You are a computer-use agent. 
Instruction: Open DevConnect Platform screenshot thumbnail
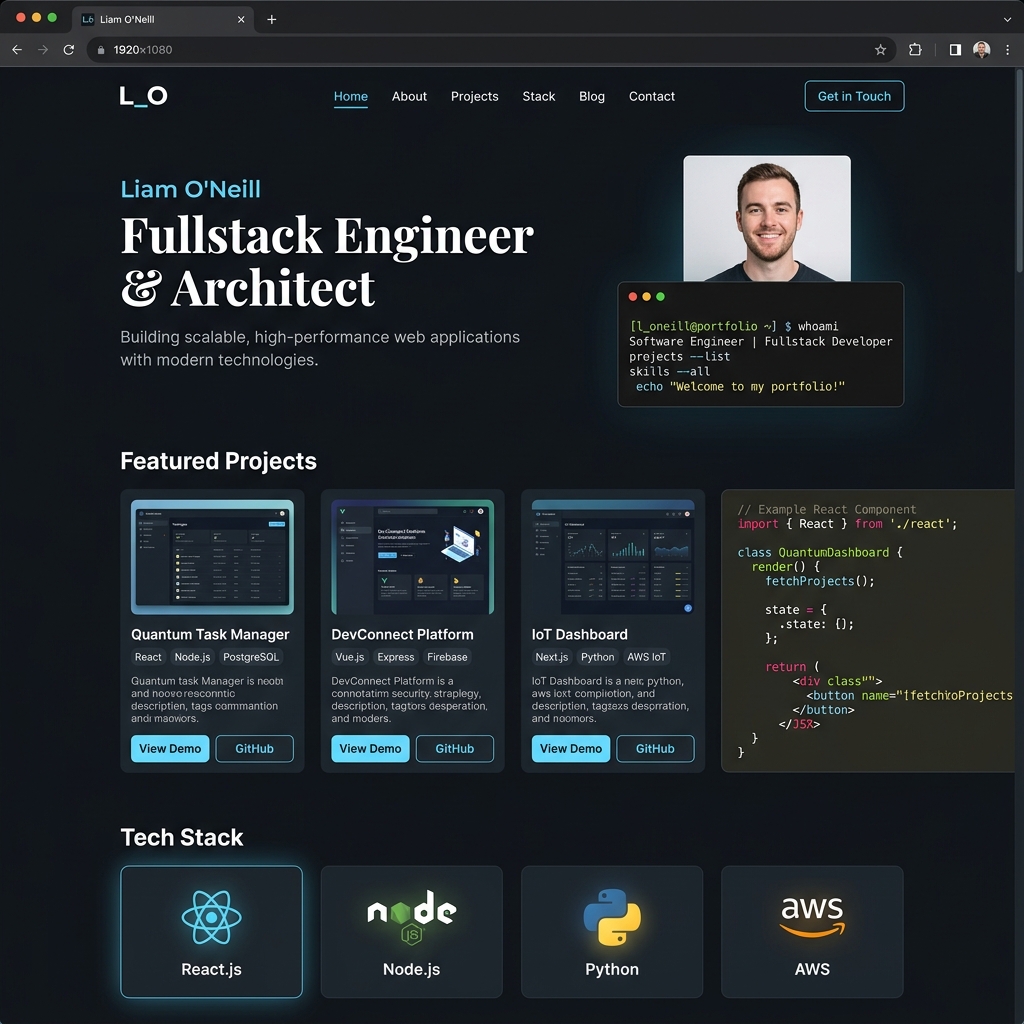click(412, 557)
